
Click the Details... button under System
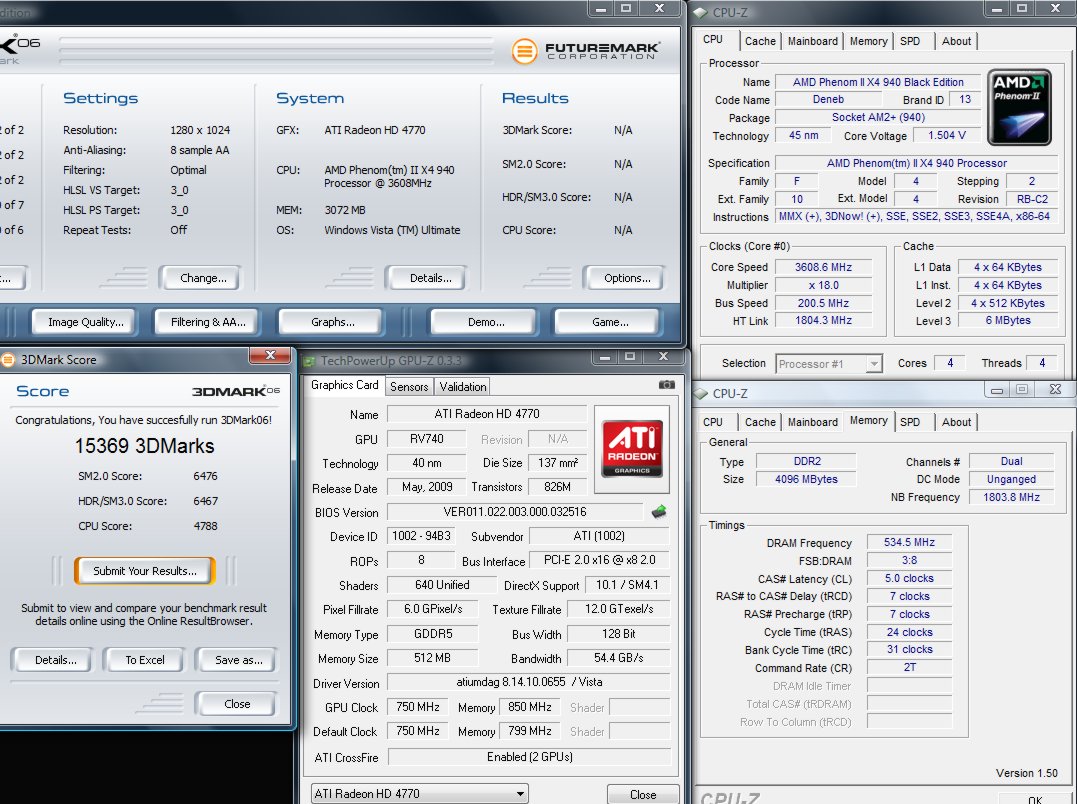[x=426, y=278]
